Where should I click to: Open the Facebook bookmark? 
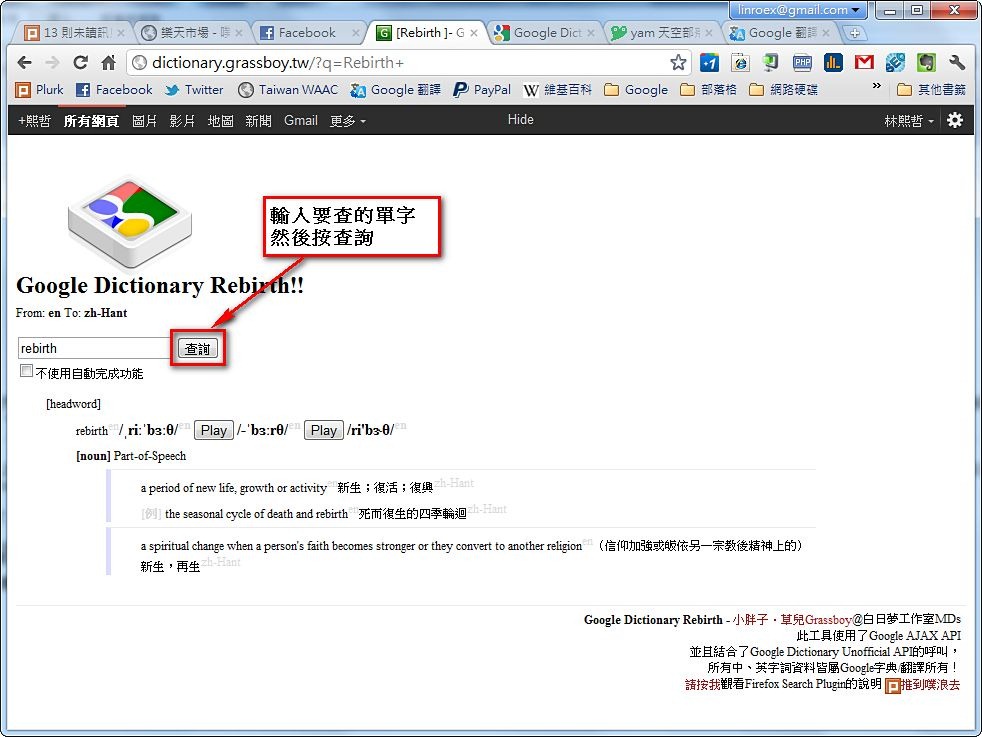pyautogui.click(x=114, y=90)
